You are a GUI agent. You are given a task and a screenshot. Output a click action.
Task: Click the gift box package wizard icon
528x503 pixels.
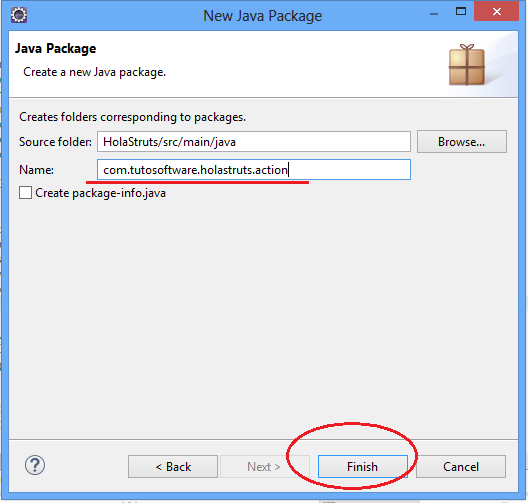467,65
